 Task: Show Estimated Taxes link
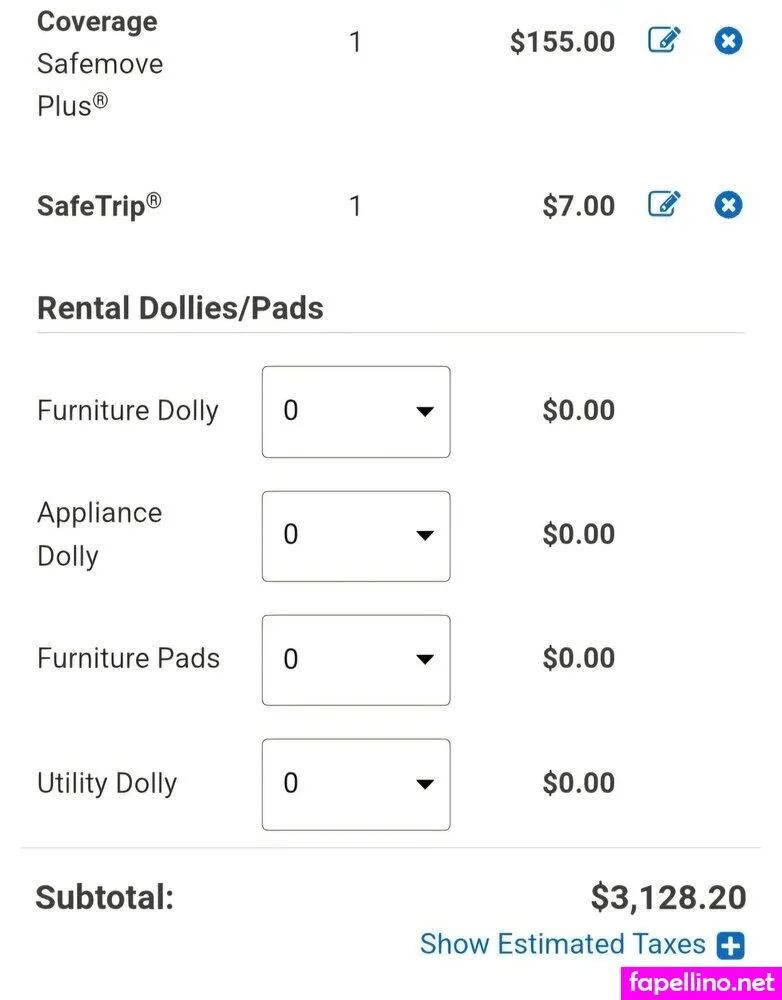(563, 944)
